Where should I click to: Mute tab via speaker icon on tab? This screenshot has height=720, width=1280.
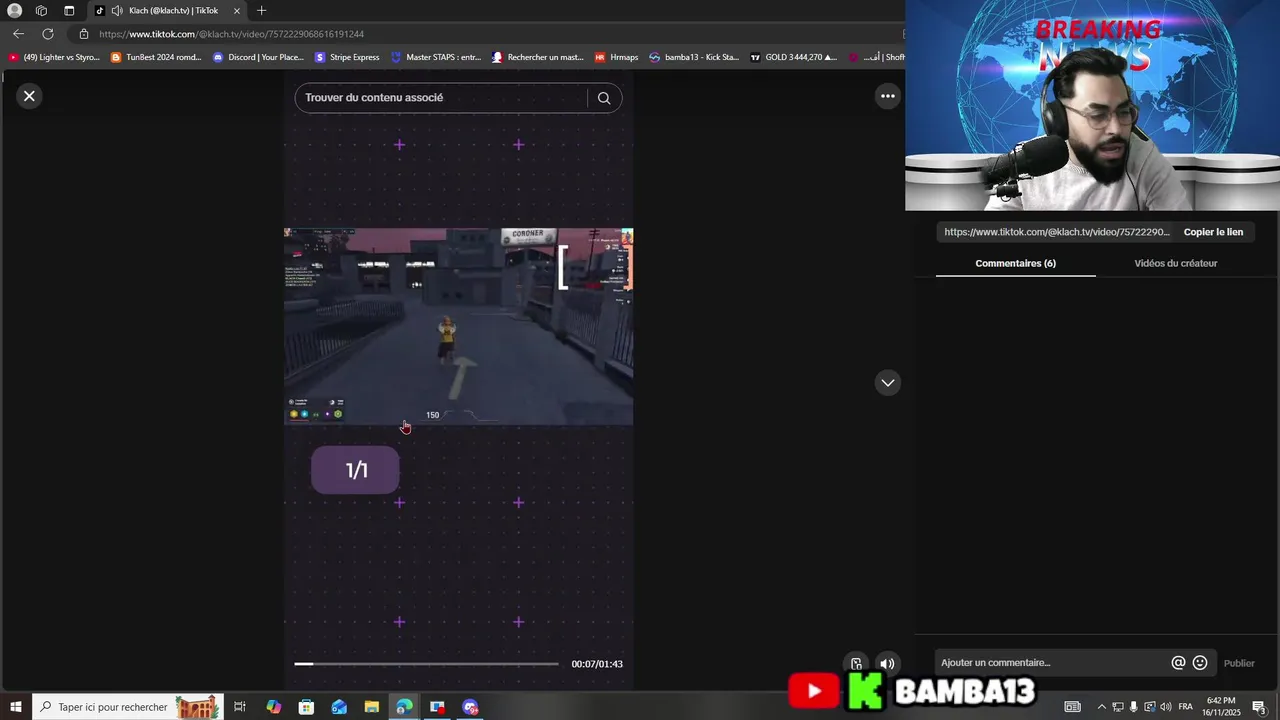point(117,10)
